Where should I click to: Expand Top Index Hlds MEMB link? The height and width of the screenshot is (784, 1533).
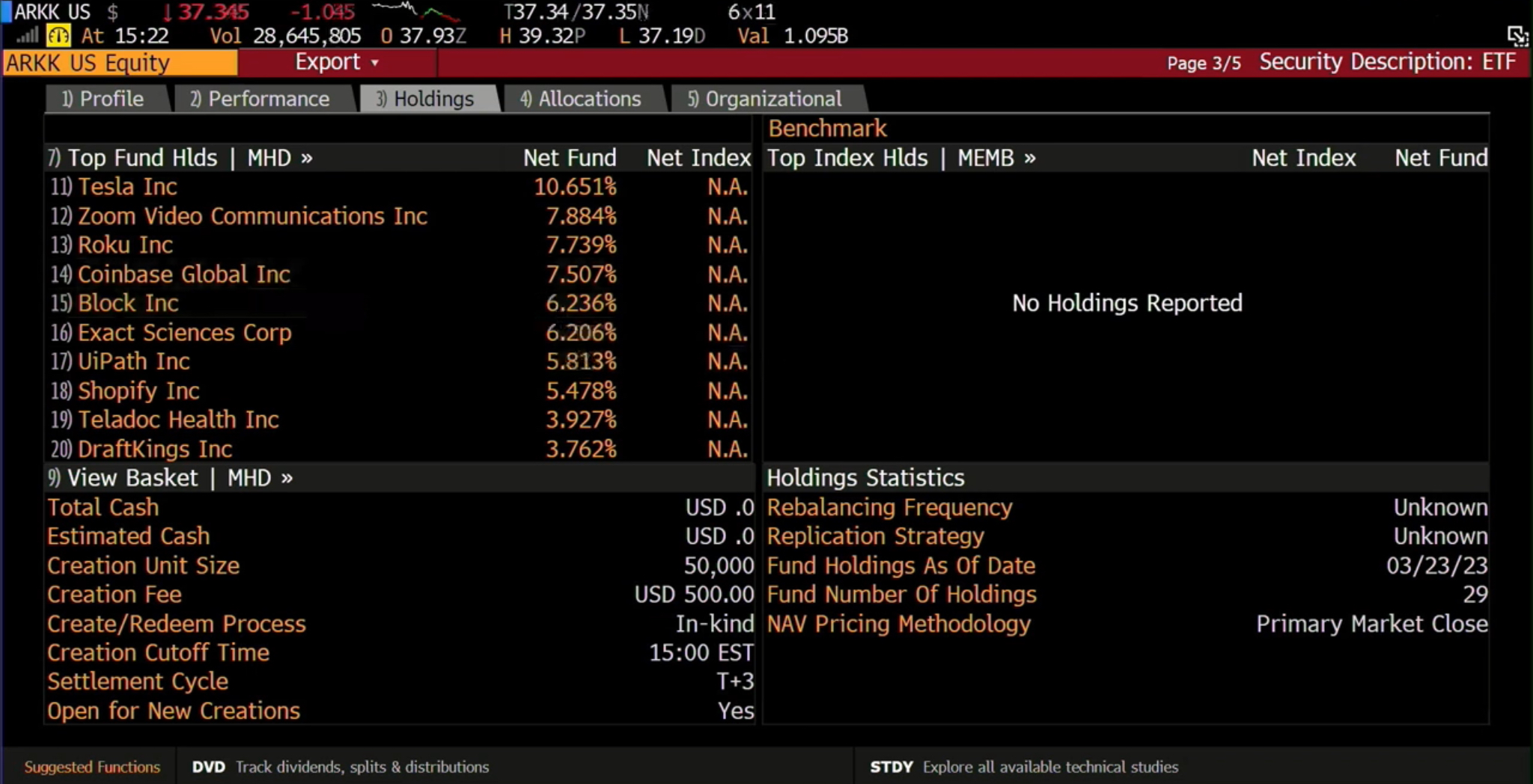pos(902,158)
